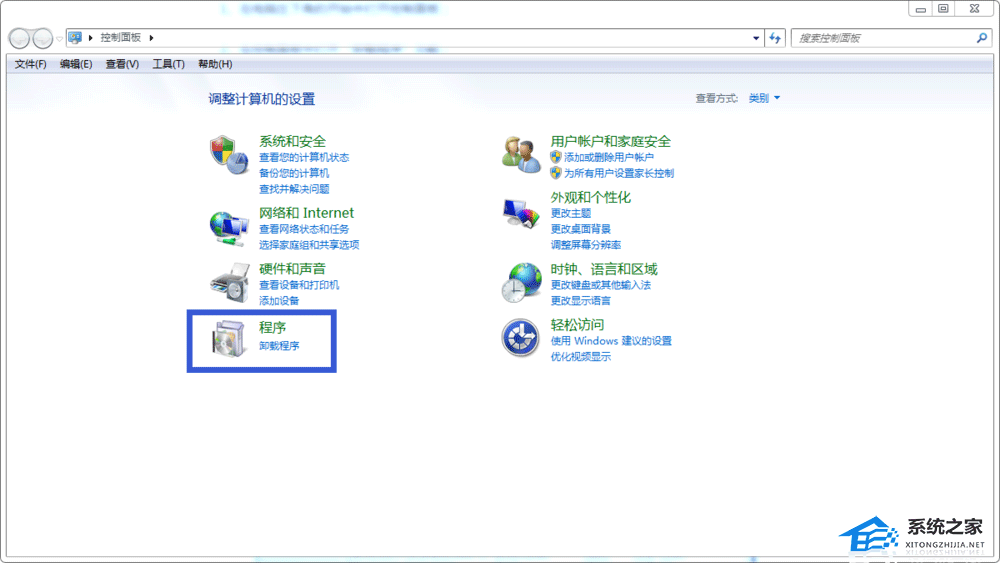Open the 编辑(E) menu
1000x563 pixels.
click(76, 64)
